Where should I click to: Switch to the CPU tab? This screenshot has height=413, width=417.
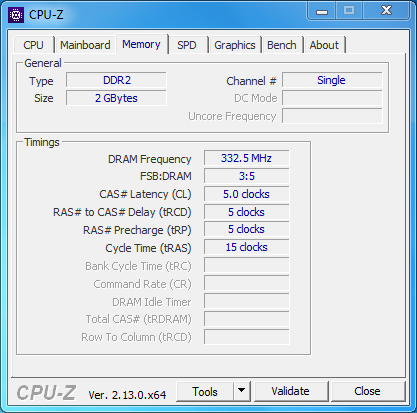pos(33,45)
